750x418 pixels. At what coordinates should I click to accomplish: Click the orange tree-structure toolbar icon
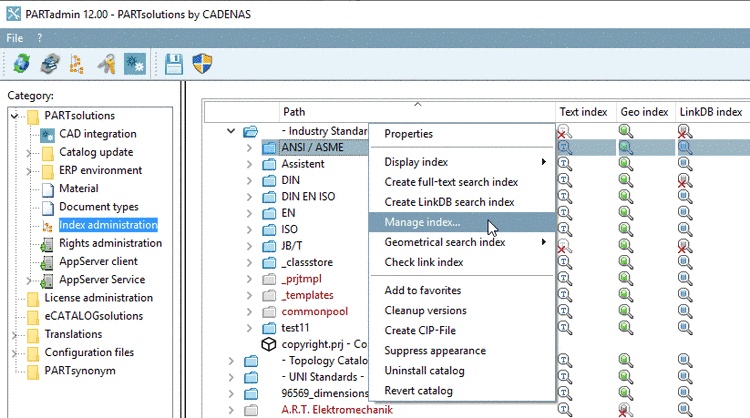point(77,64)
